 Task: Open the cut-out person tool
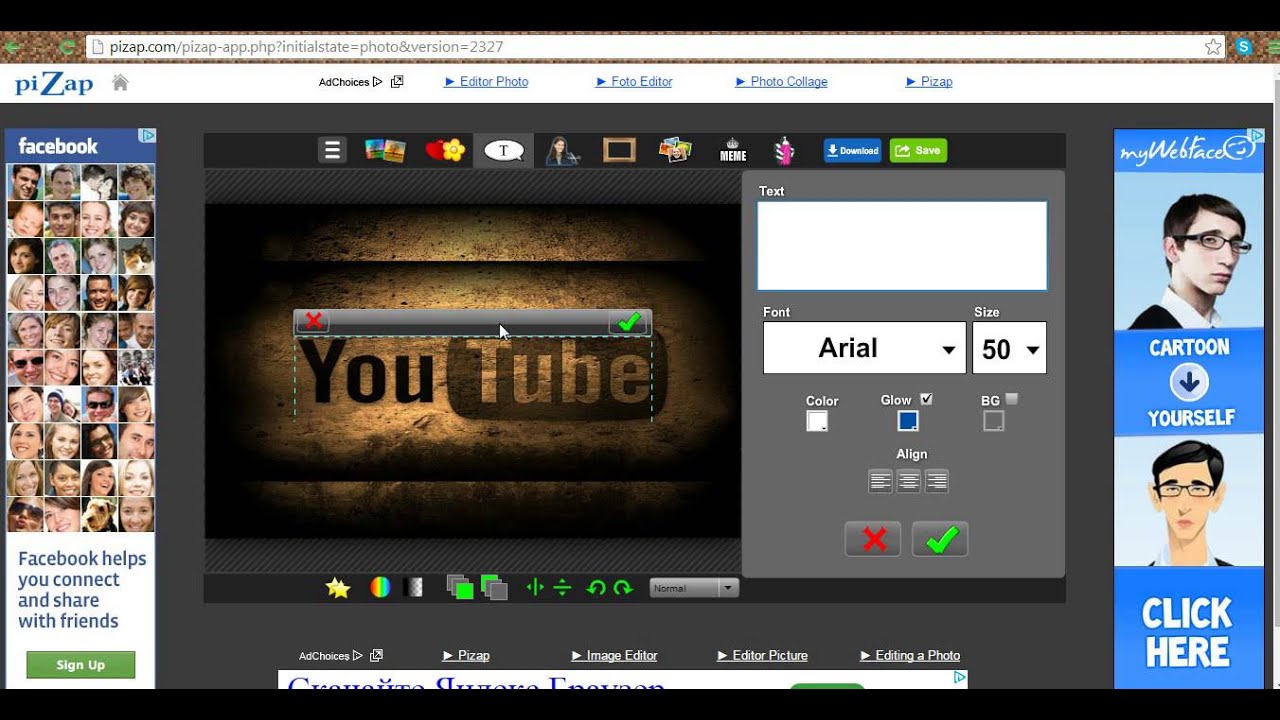[x=562, y=150]
